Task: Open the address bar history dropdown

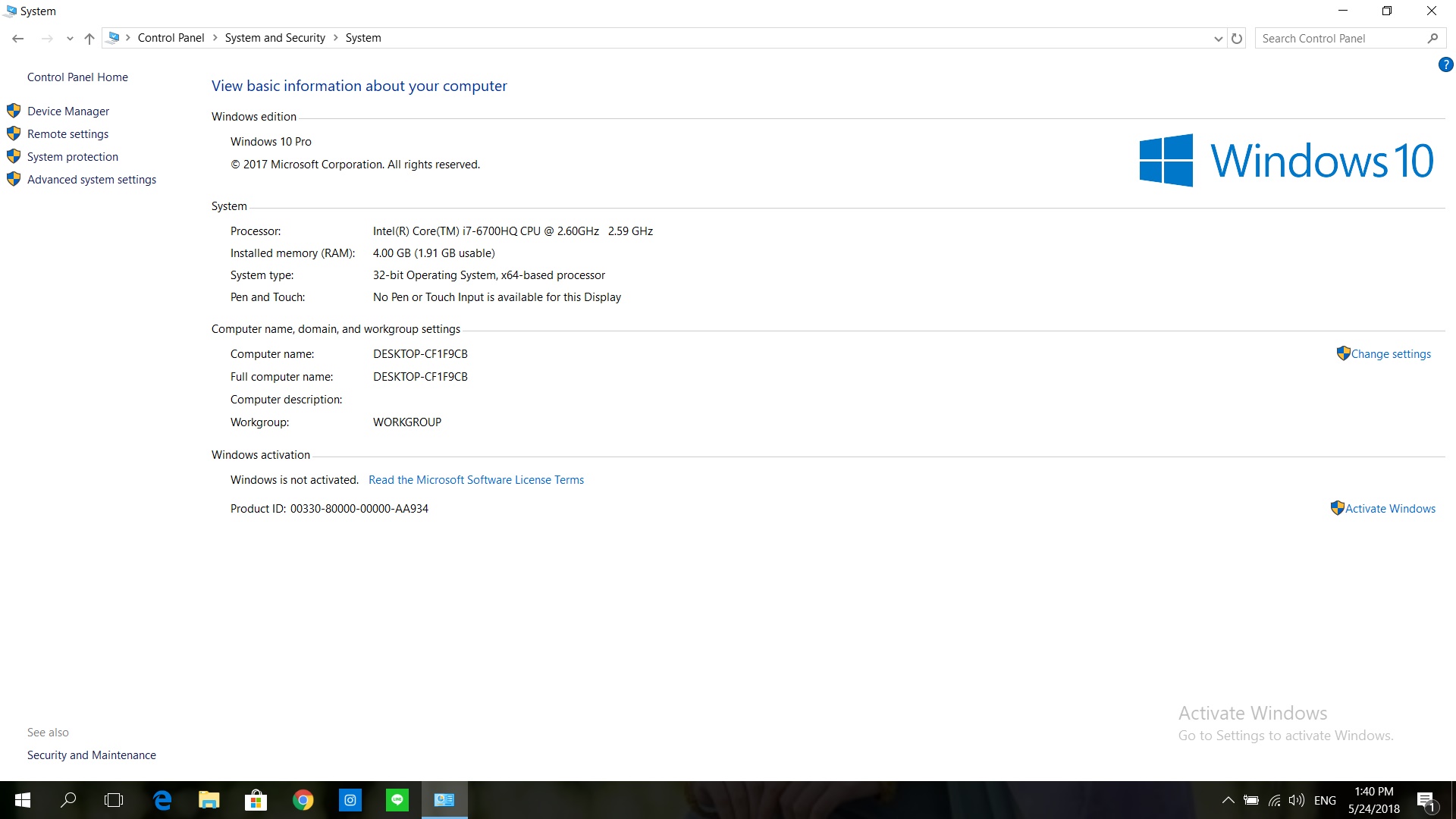Action: coord(1218,39)
